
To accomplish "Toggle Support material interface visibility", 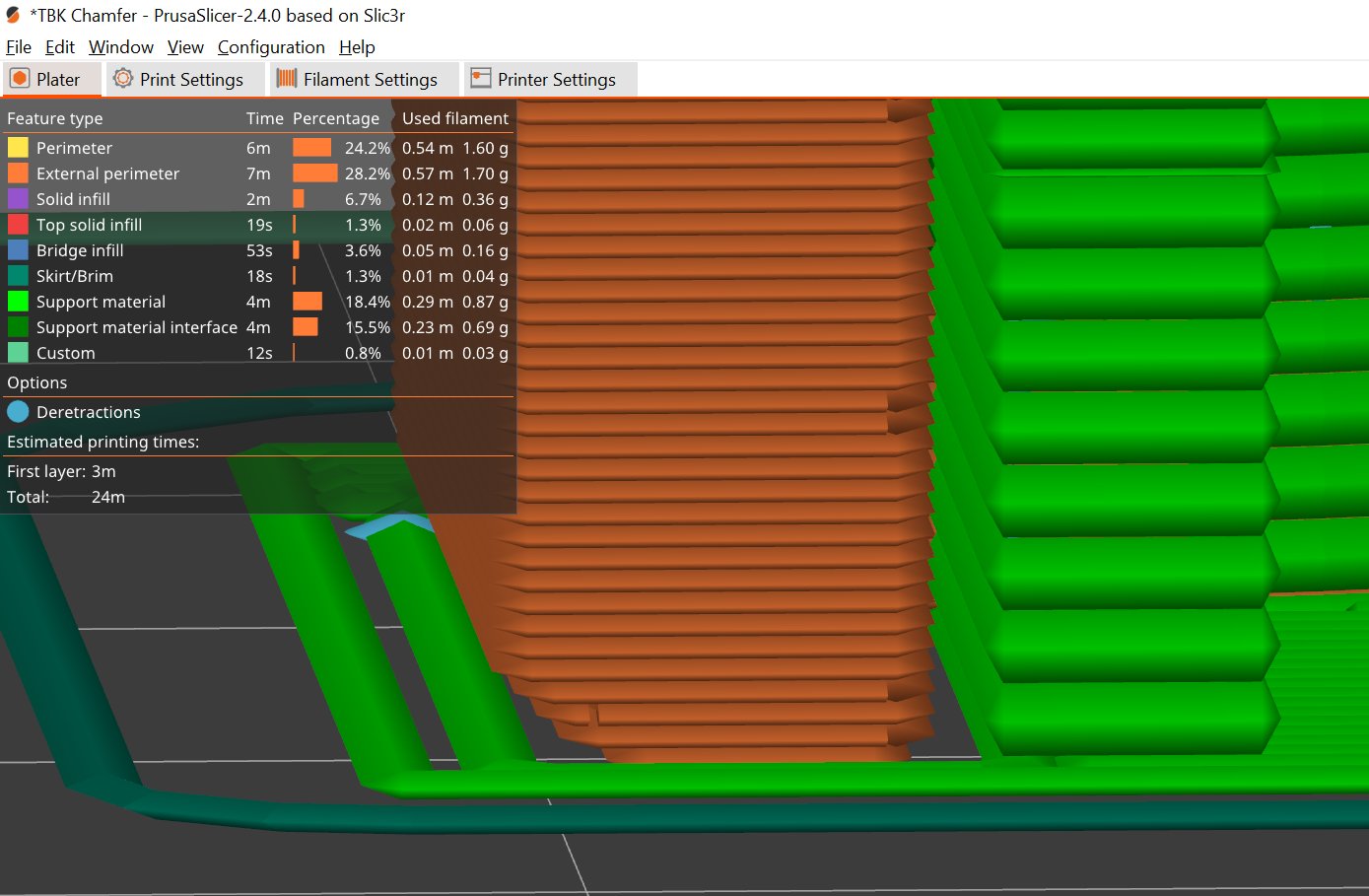I will [257, 327].
